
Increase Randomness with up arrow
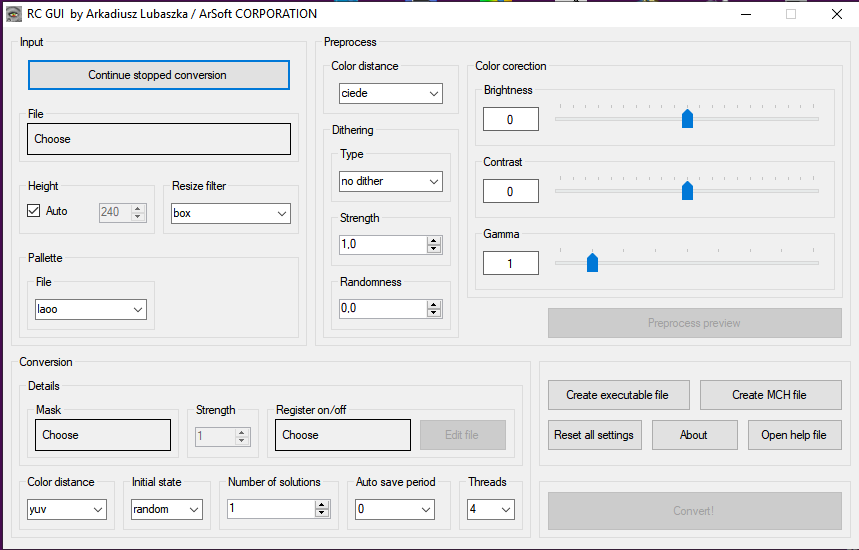(434, 305)
